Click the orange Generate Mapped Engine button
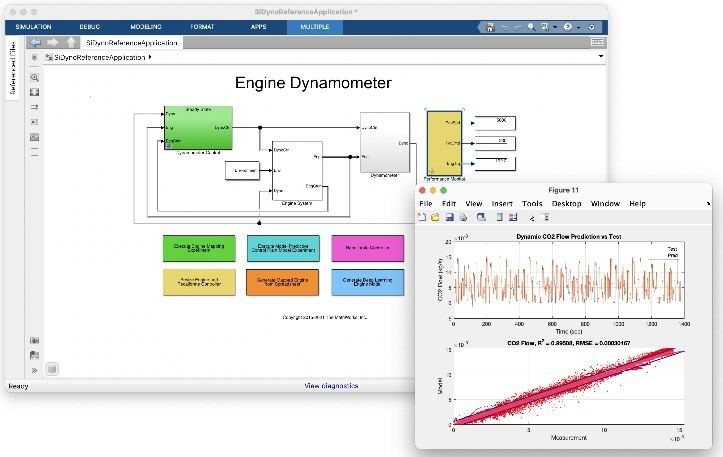The image size is (723, 457). point(283,282)
